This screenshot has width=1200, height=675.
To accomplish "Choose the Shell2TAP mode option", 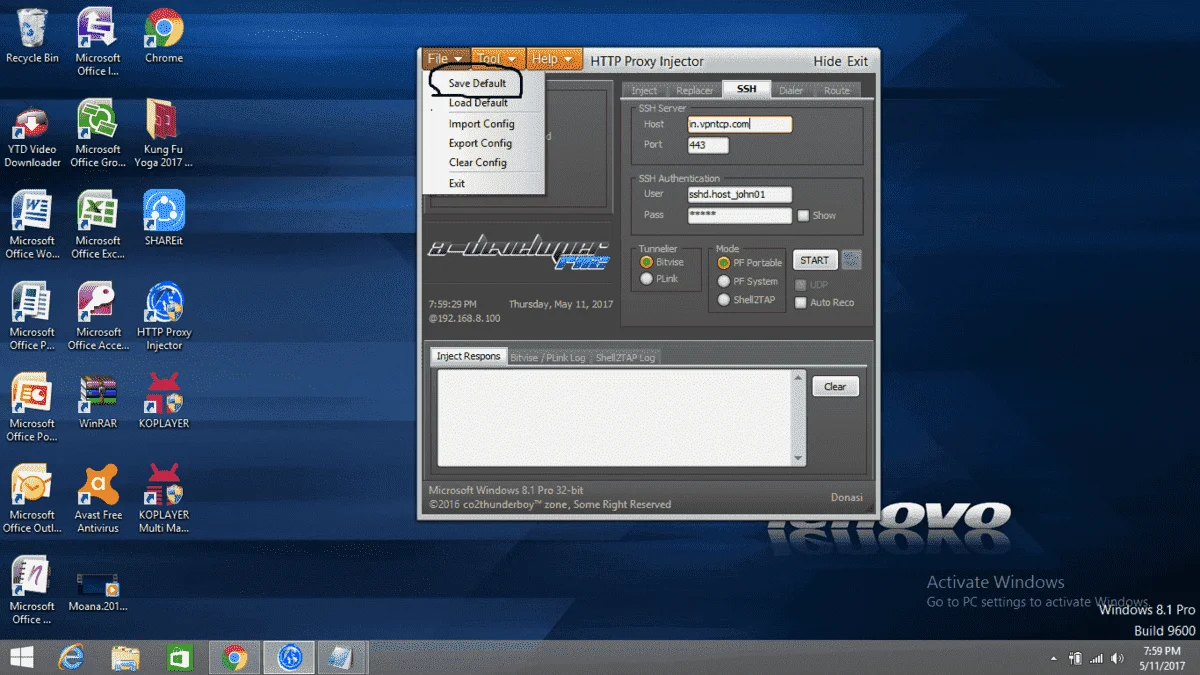I will pos(724,300).
